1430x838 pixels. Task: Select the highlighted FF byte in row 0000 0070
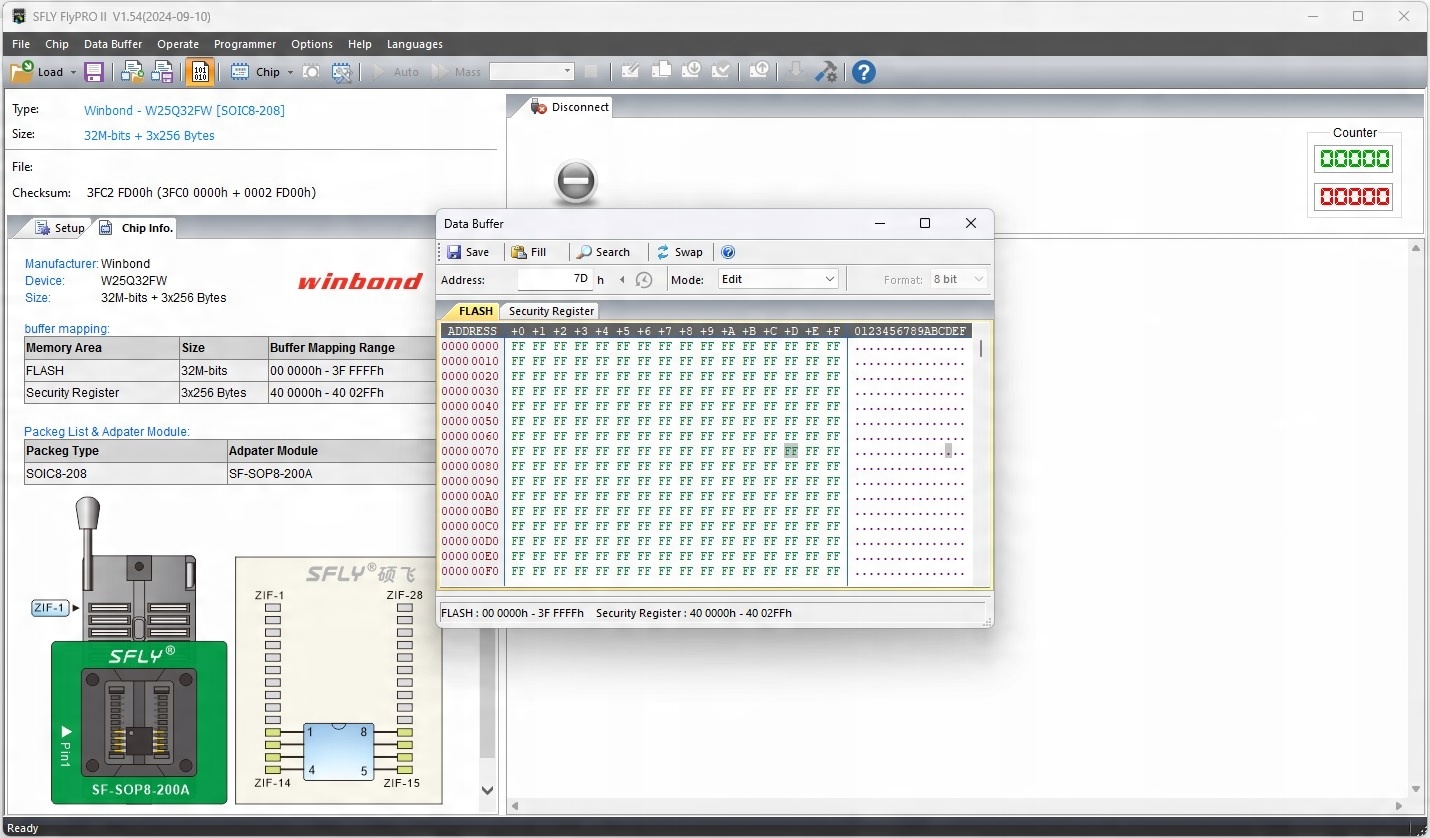click(x=791, y=451)
